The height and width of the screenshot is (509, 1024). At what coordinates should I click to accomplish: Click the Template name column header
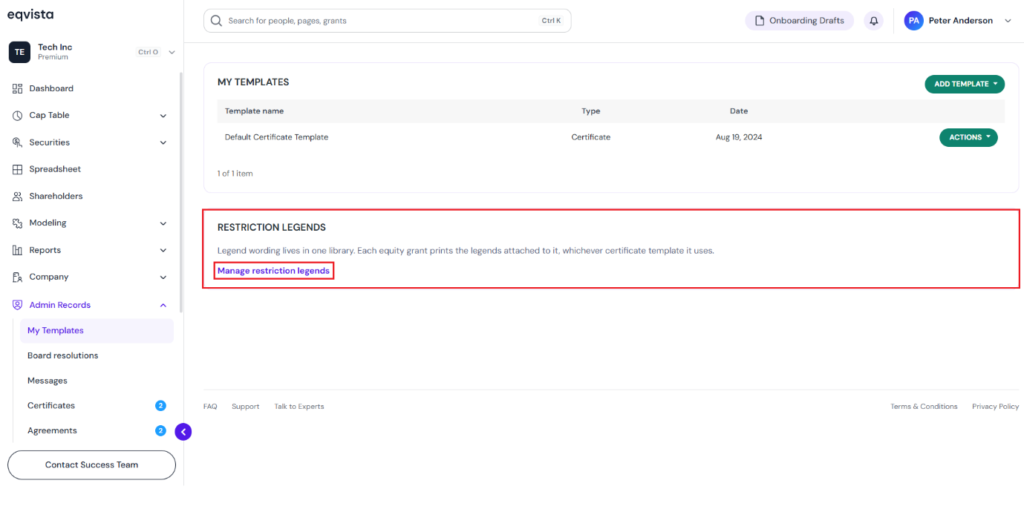click(x=254, y=111)
